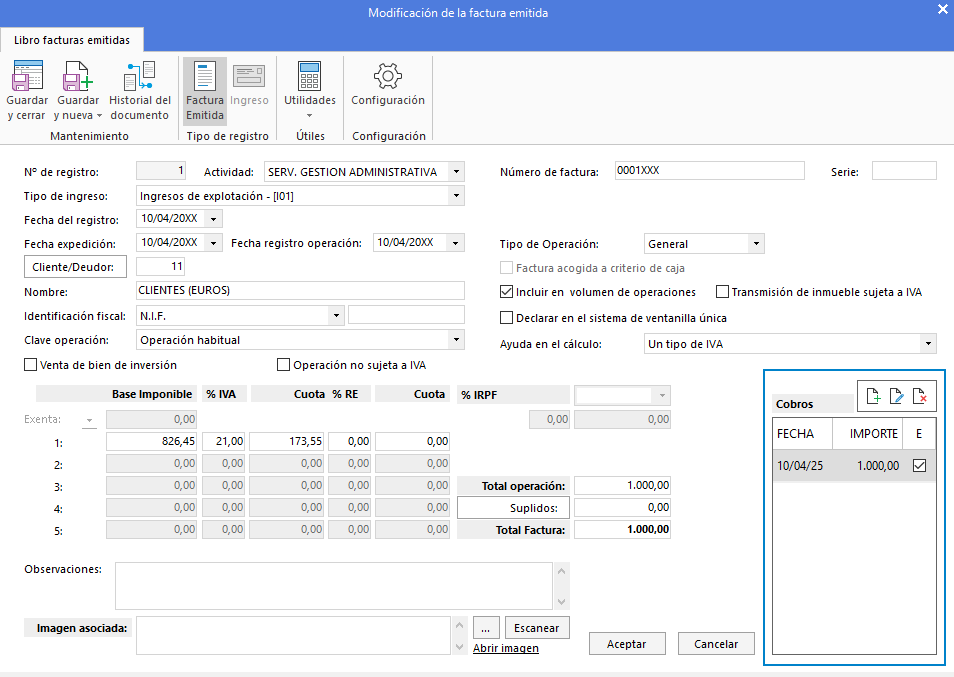Add new cobro icon
Viewport: 954px width, 677px height.
[873, 396]
